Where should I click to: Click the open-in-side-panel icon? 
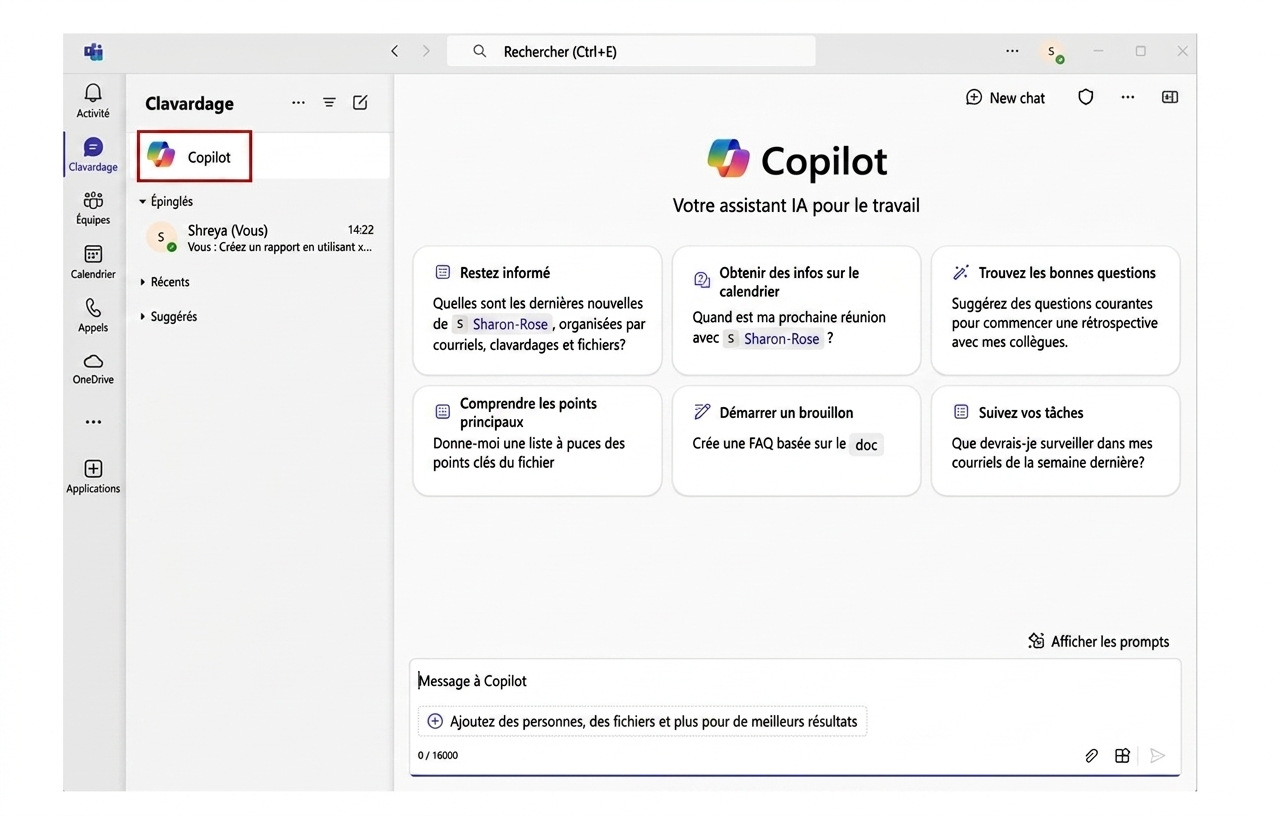tap(1170, 97)
